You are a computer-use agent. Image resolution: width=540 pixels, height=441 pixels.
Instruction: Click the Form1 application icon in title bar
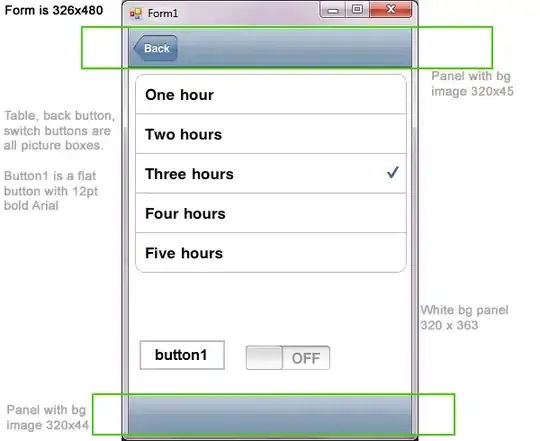pyautogui.click(x=135, y=13)
